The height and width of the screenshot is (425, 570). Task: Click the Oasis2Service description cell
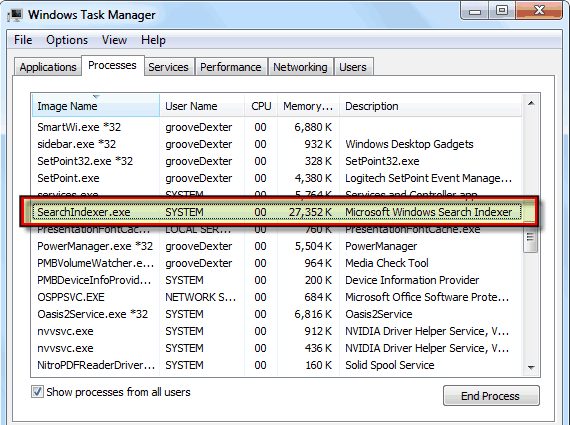pyautogui.click(x=378, y=314)
